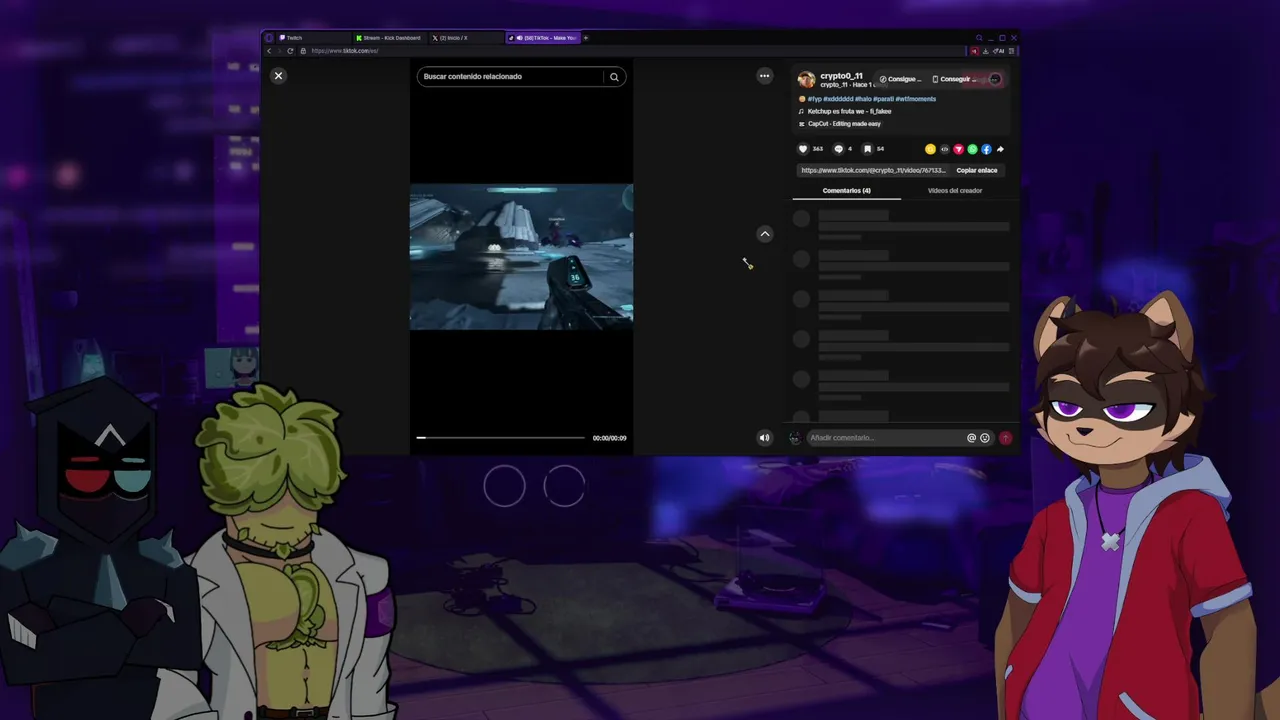Image resolution: width=1280 pixels, height=720 pixels.
Task: Click the embed code share icon
Action: click(944, 149)
